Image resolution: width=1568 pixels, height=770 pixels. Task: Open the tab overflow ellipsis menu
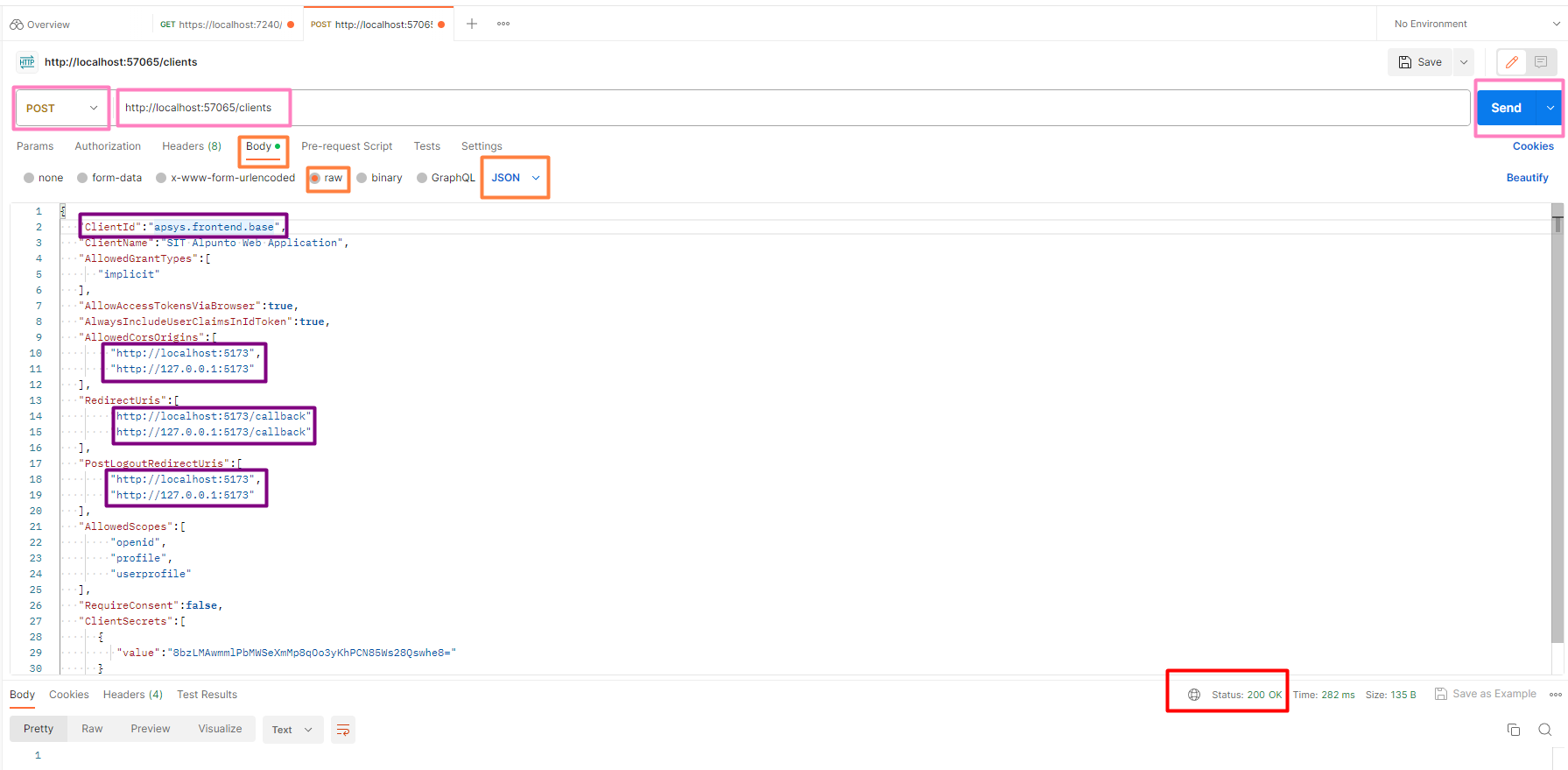click(503, 24)
